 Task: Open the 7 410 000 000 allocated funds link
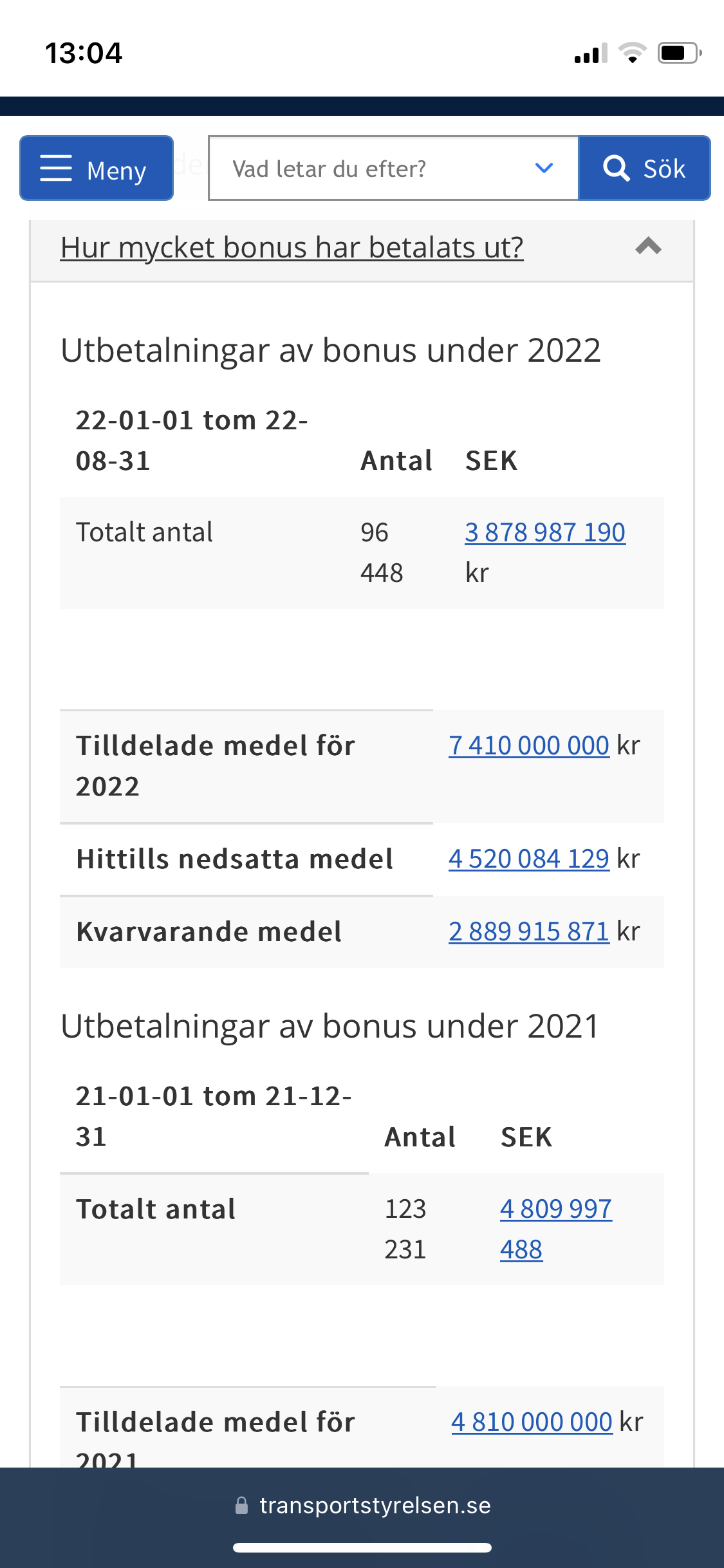[x=528, y=745]
